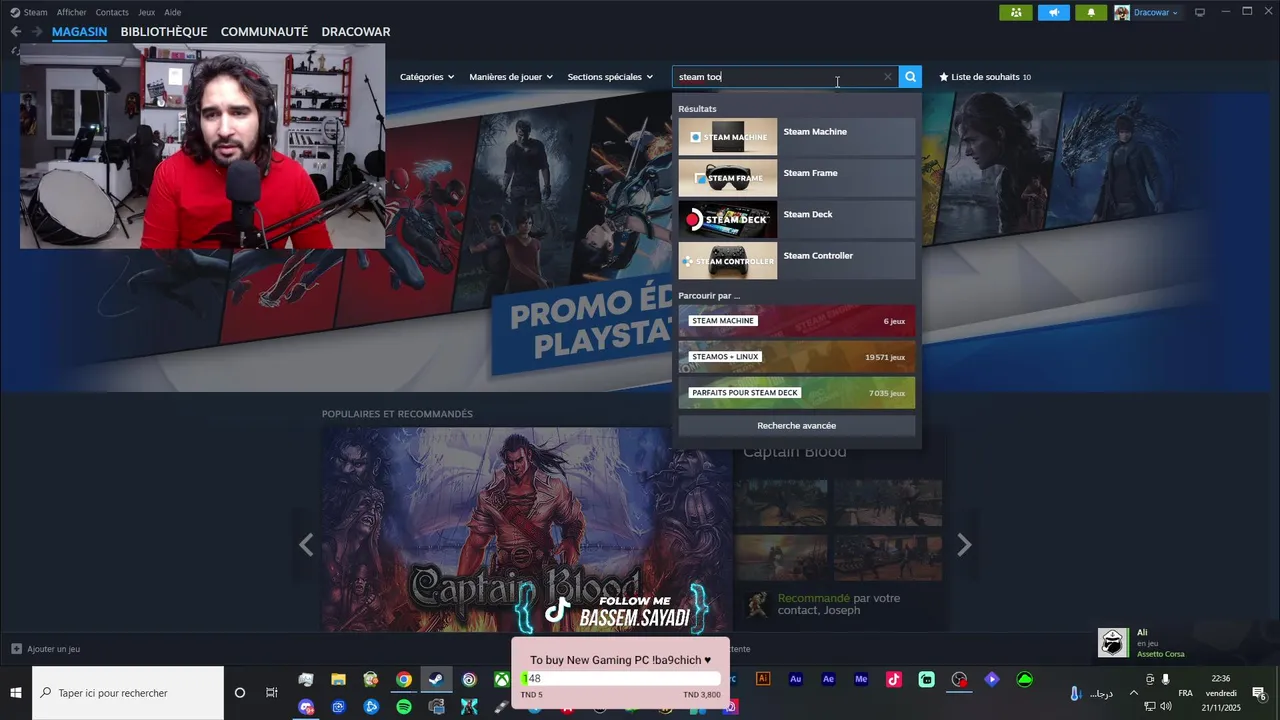Launch Google Chrome from the taskbar
This screenshot has width=1280, height=720.
[x=404, y=680]
